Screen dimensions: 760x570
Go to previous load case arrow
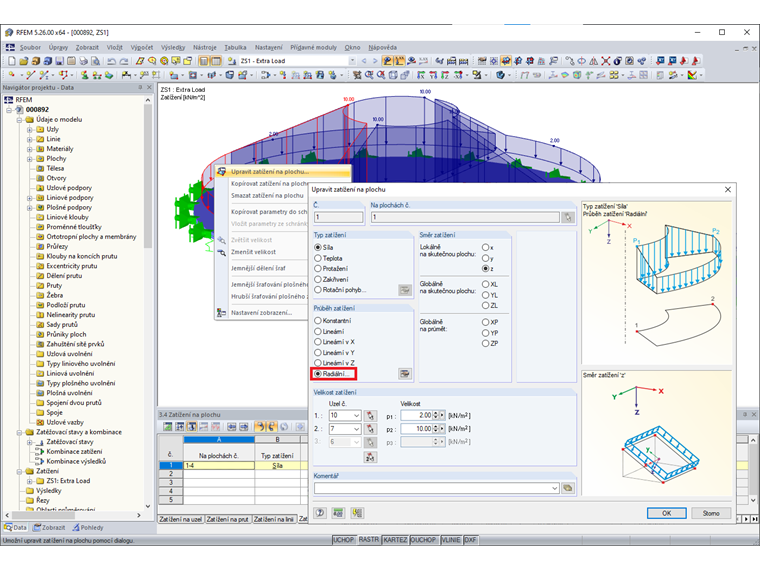click(x=364, y=61)
